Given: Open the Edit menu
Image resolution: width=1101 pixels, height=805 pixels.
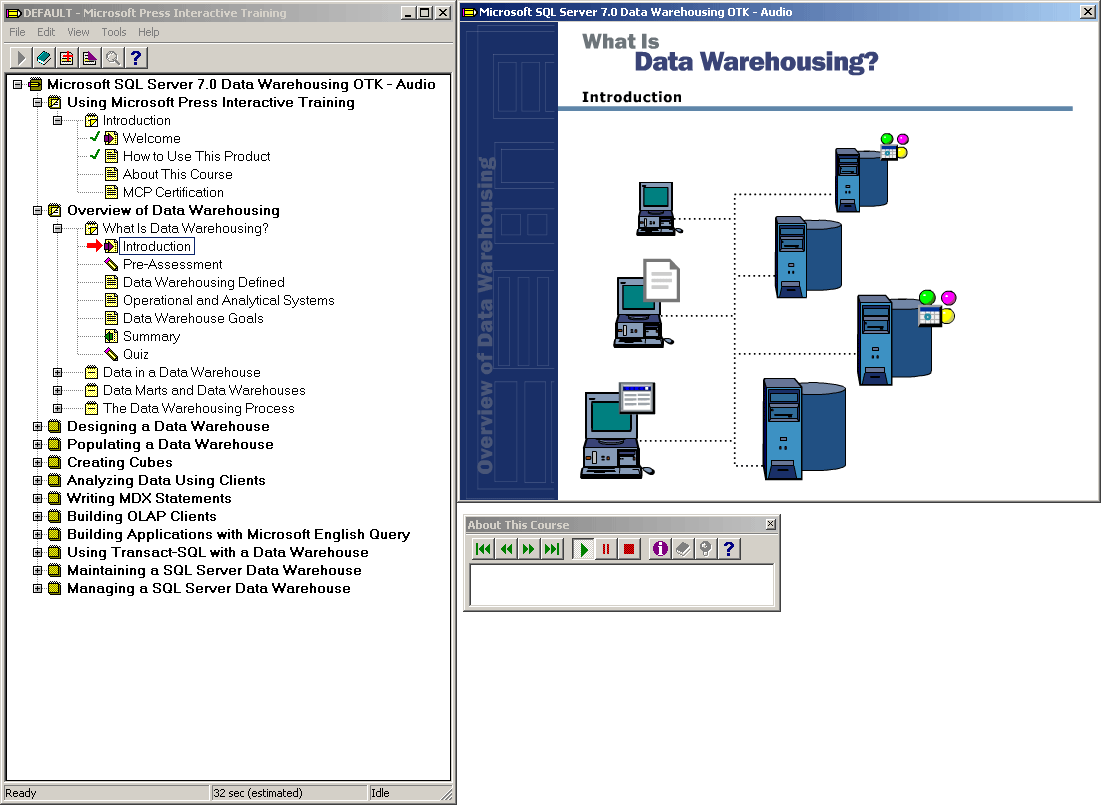Looking at the screenshot, I should (46, 32).
